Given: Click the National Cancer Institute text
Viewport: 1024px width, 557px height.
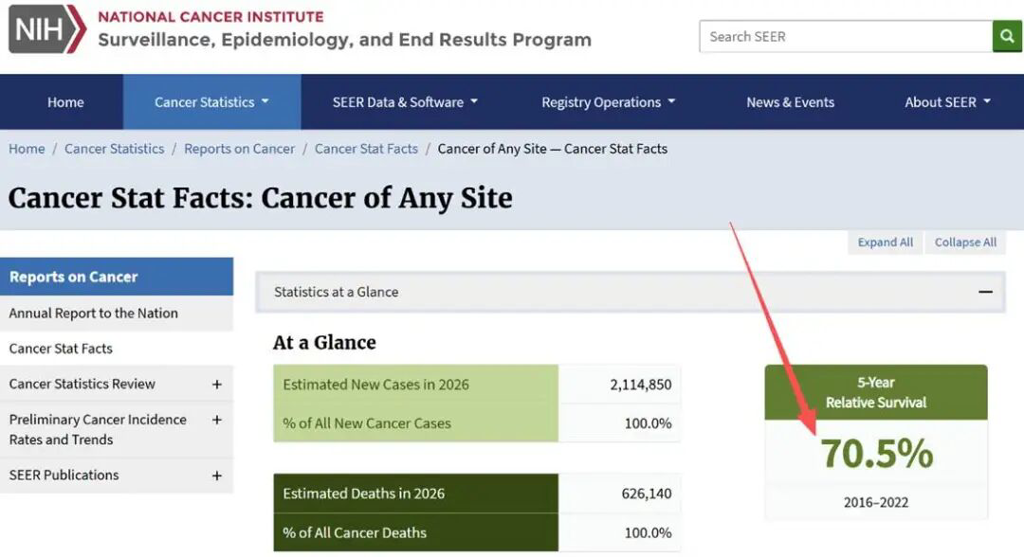Looking at the screenshot, I should [x=211, y=16].
